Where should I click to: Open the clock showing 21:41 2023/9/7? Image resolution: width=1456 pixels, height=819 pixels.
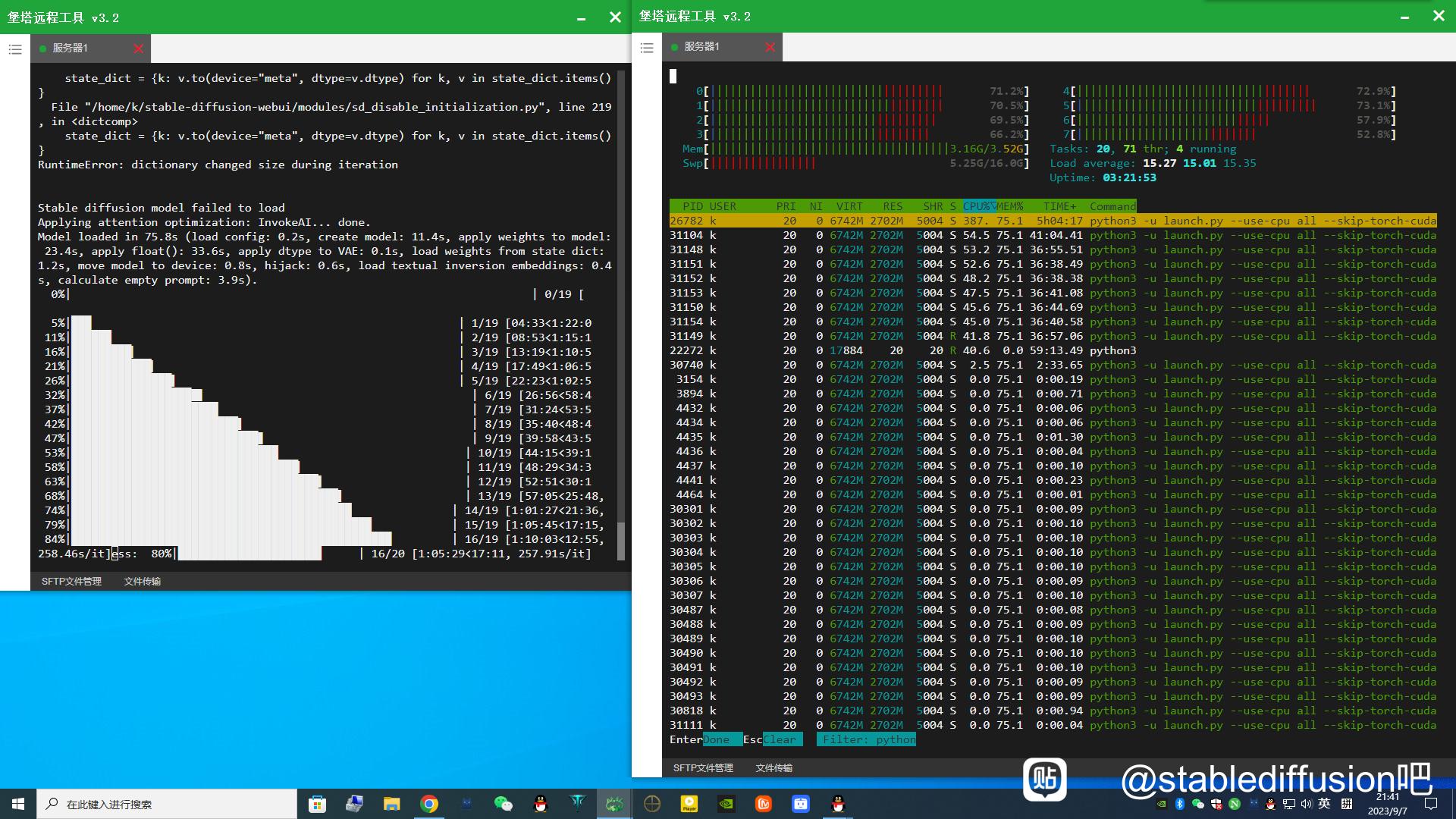(x=1388, y=804)
